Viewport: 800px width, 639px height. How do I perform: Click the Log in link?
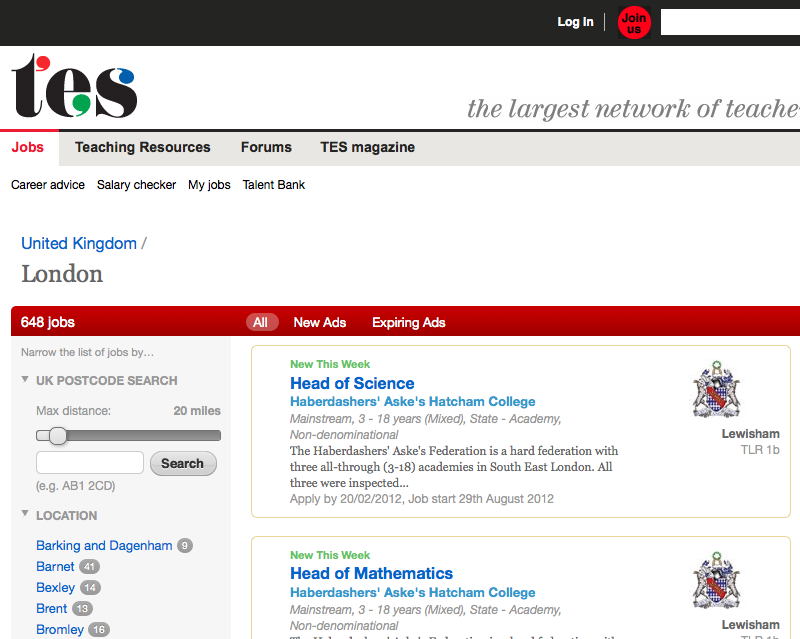tap(575, 22)
